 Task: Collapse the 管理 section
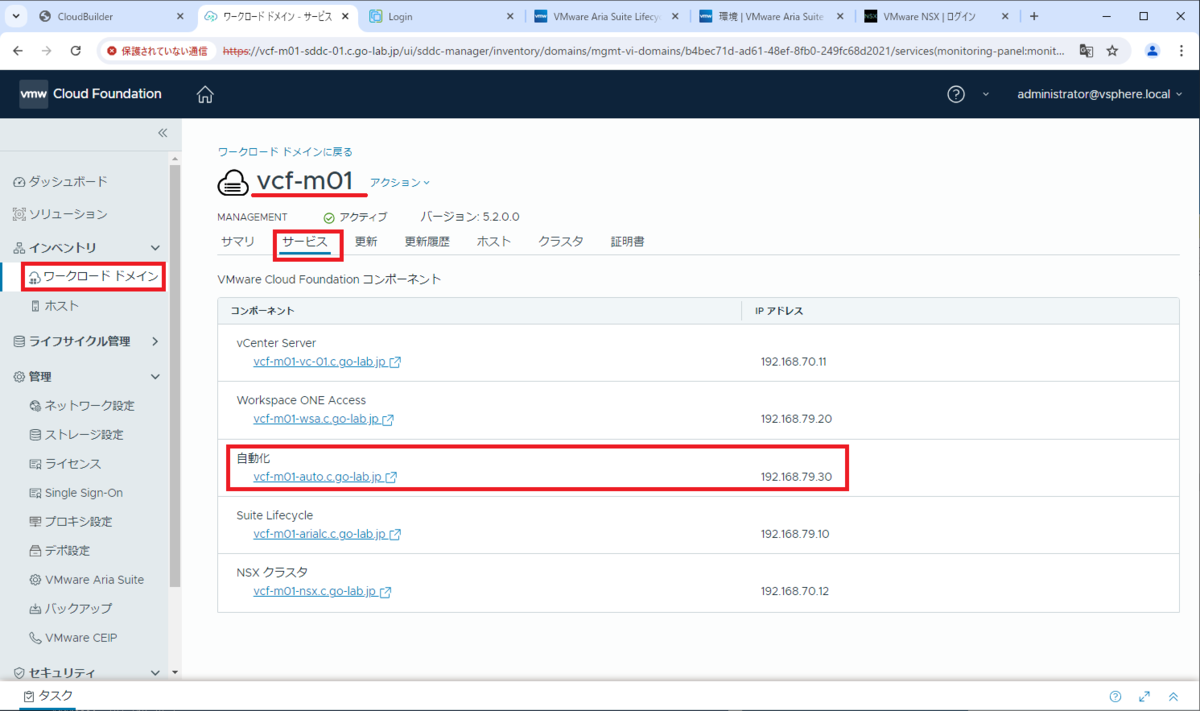155,377
